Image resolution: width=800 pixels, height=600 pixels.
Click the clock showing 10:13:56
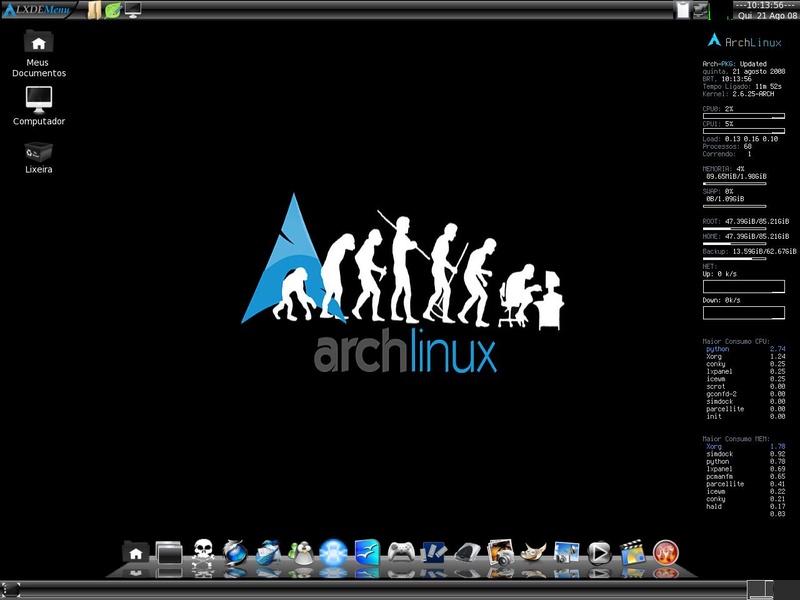[767, 10]
